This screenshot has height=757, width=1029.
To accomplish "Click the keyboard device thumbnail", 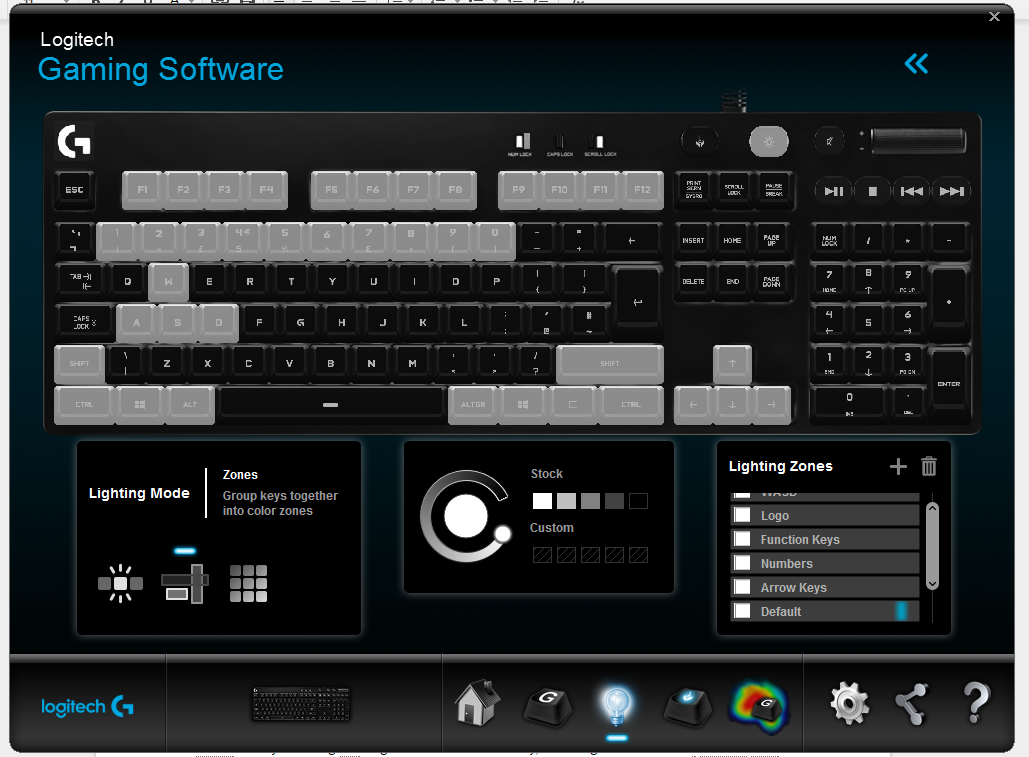I will (x=302, y=704).
